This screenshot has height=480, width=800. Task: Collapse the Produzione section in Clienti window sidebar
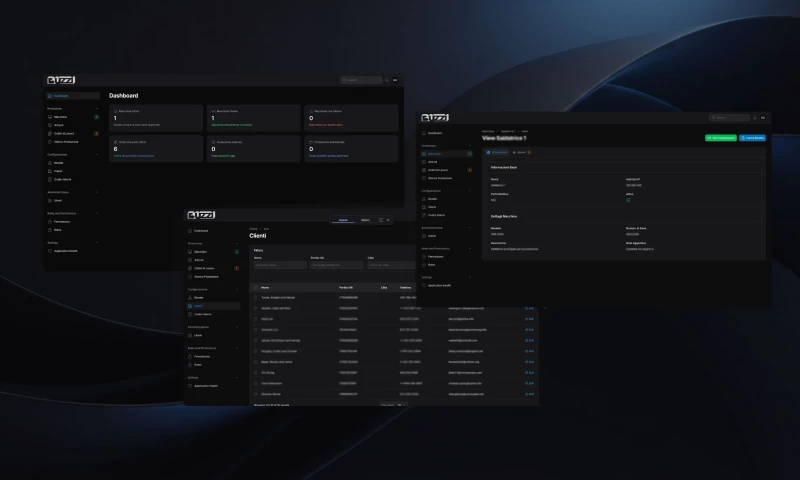[x=237, y=243]
